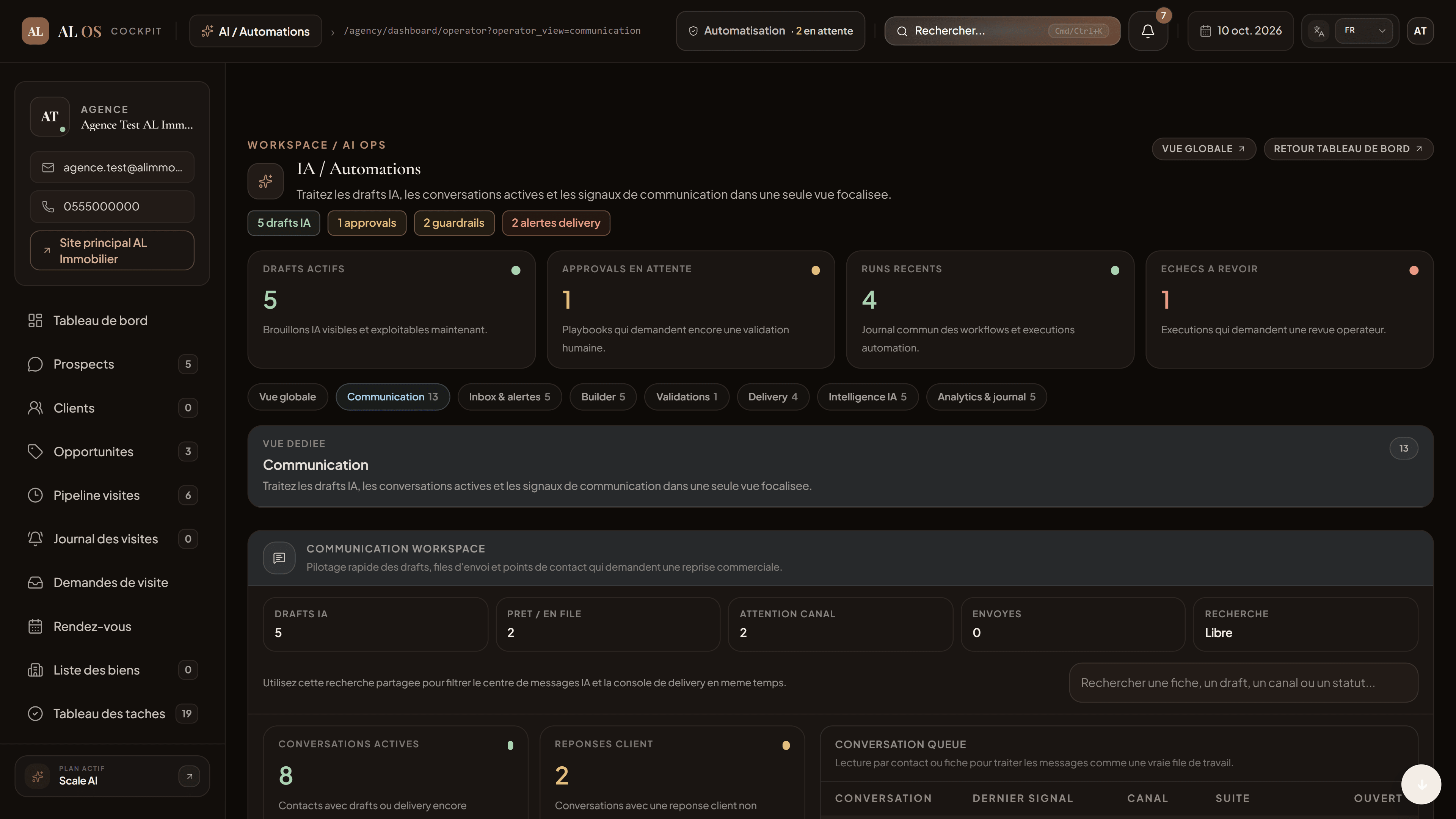1456x819 pixels.
Task: Click RETOUR TABLEAU DE BORD button
Action: tap(1349, 149)
